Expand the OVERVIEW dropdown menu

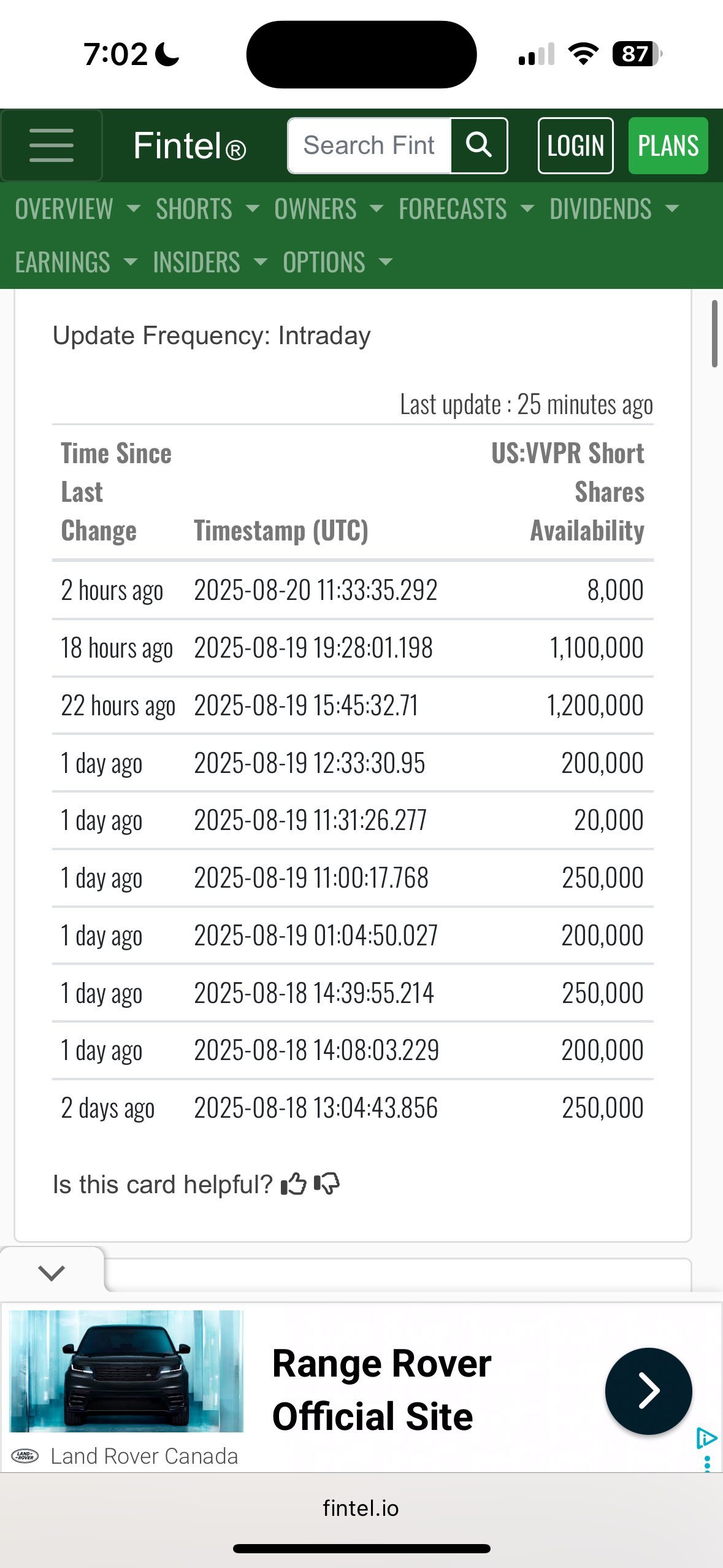tap(78, 209)
